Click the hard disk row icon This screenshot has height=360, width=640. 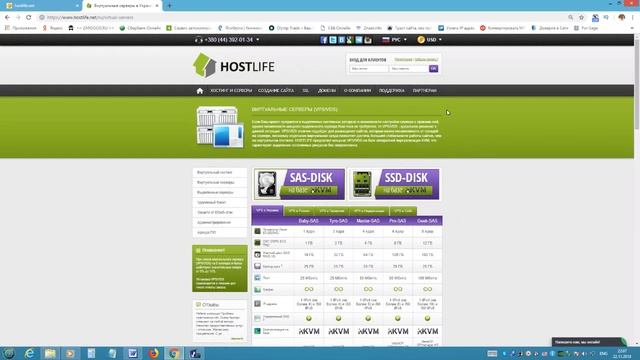point(258,254)
